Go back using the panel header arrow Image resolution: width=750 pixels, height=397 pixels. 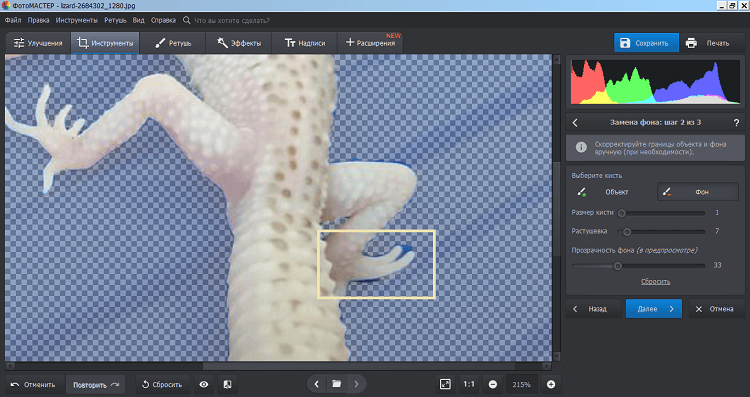coord(575,122)
